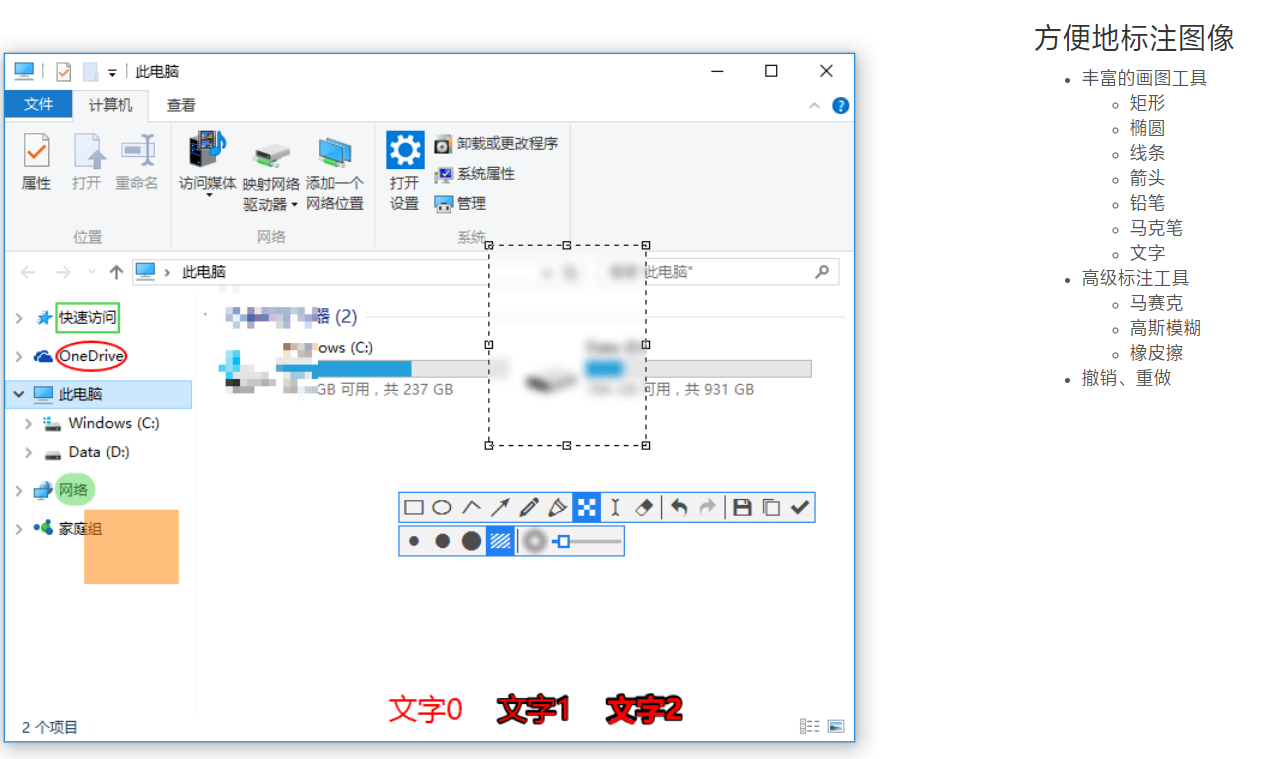Select OneDrive in the navigation pane

coord(91,356)
